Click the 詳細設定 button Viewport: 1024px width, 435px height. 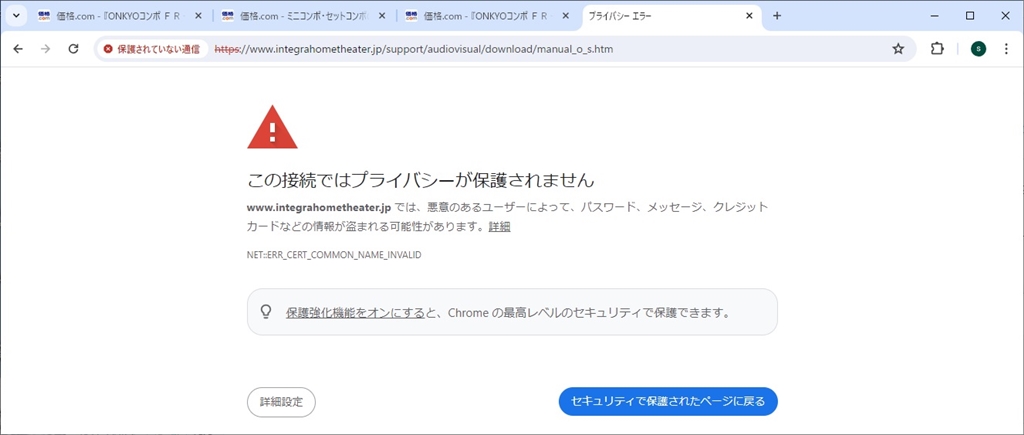tap(281, 402)
